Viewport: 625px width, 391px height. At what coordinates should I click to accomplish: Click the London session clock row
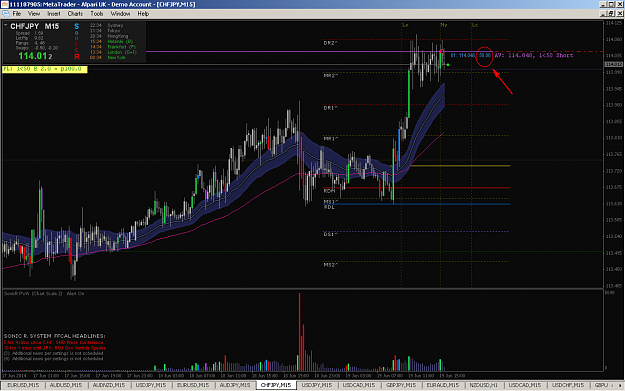[x=113, y=52]
